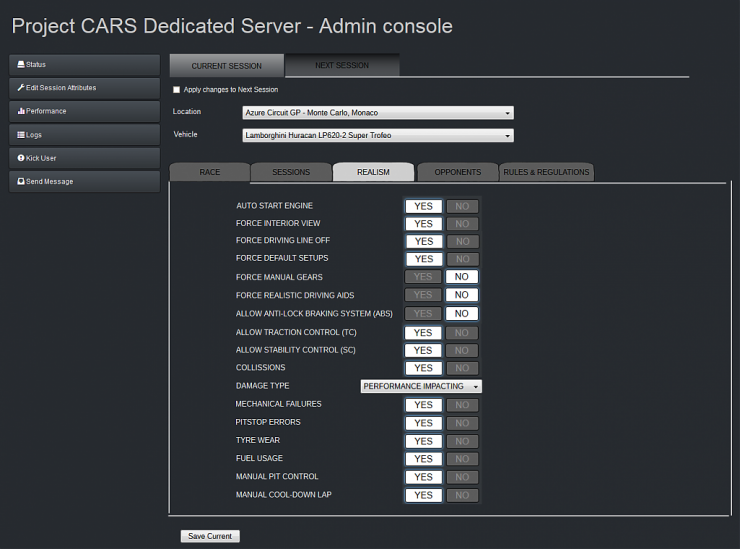The image size is (740, 549).
Task: Click YES for Manual Cool-Down Lap
Action: (423, 495)
